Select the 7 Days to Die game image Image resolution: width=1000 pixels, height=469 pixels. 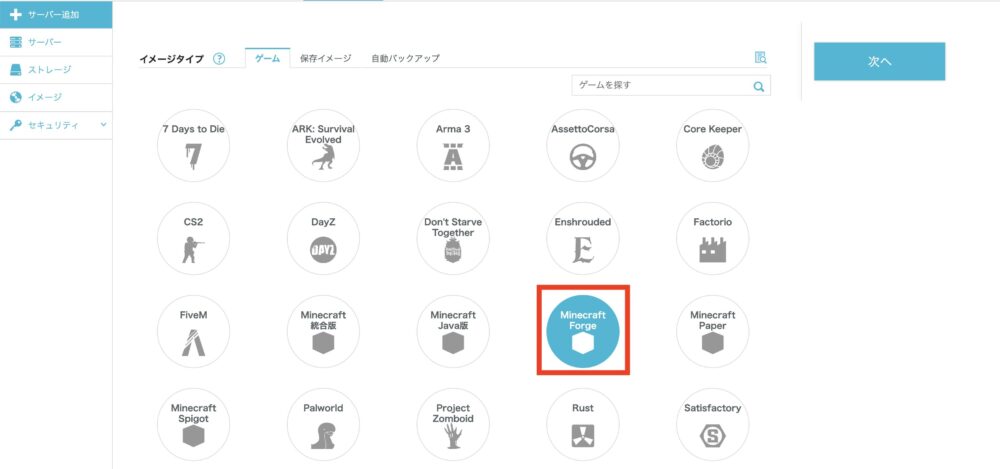coord(193,145)
